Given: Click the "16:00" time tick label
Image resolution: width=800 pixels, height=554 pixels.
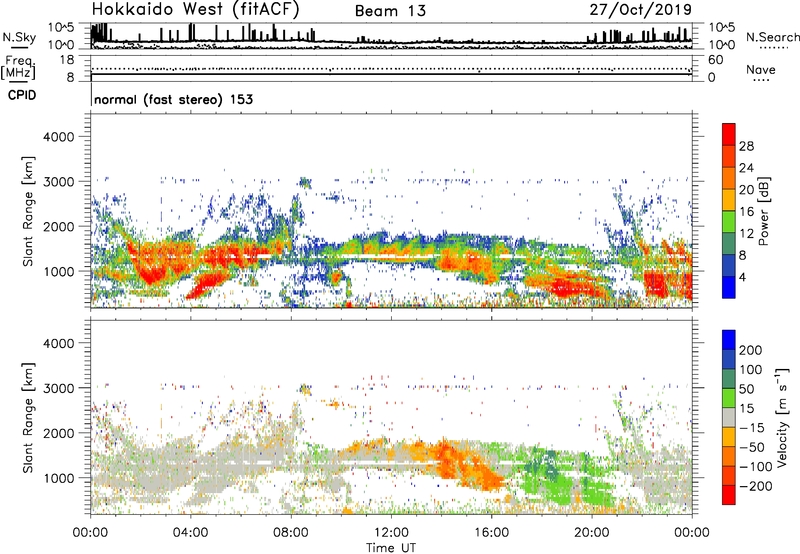Looking at the screenshot, I should pyautogui.click(x=491, y=533).
